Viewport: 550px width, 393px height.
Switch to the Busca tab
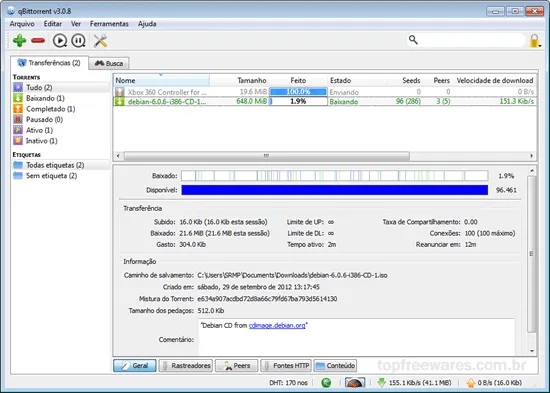pyautogui.click(x=109, y=63)
